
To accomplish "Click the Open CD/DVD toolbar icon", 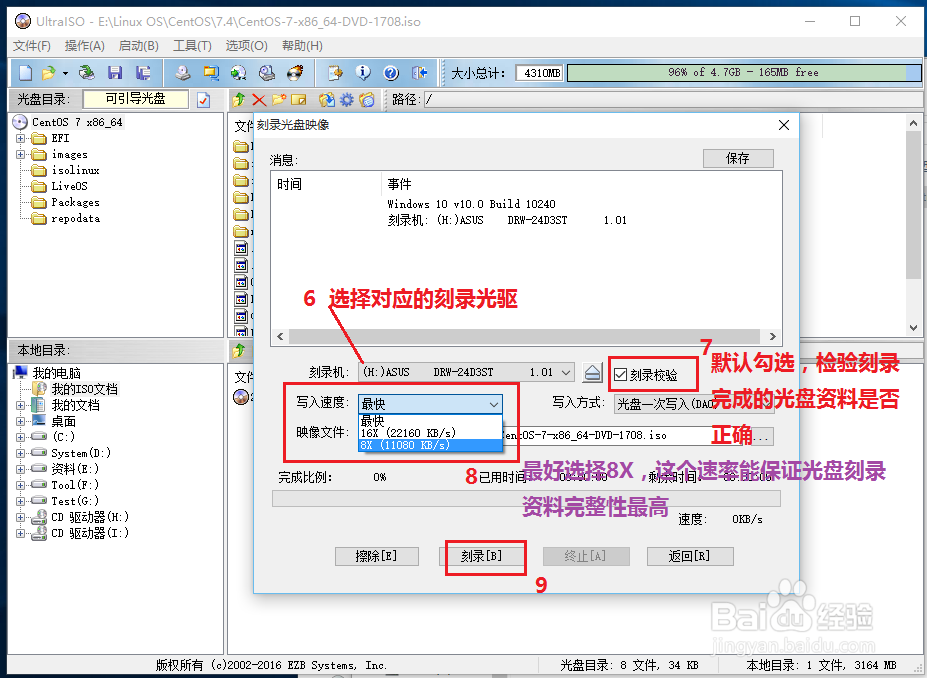I will click(x=87, y=73).
